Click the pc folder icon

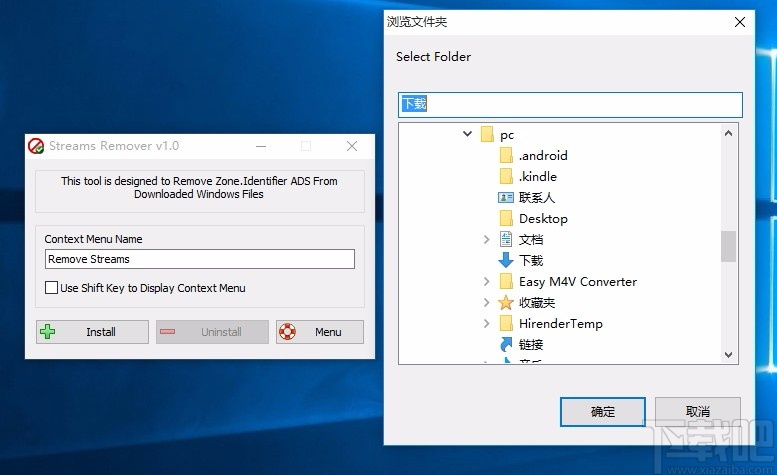click(487, 134)
